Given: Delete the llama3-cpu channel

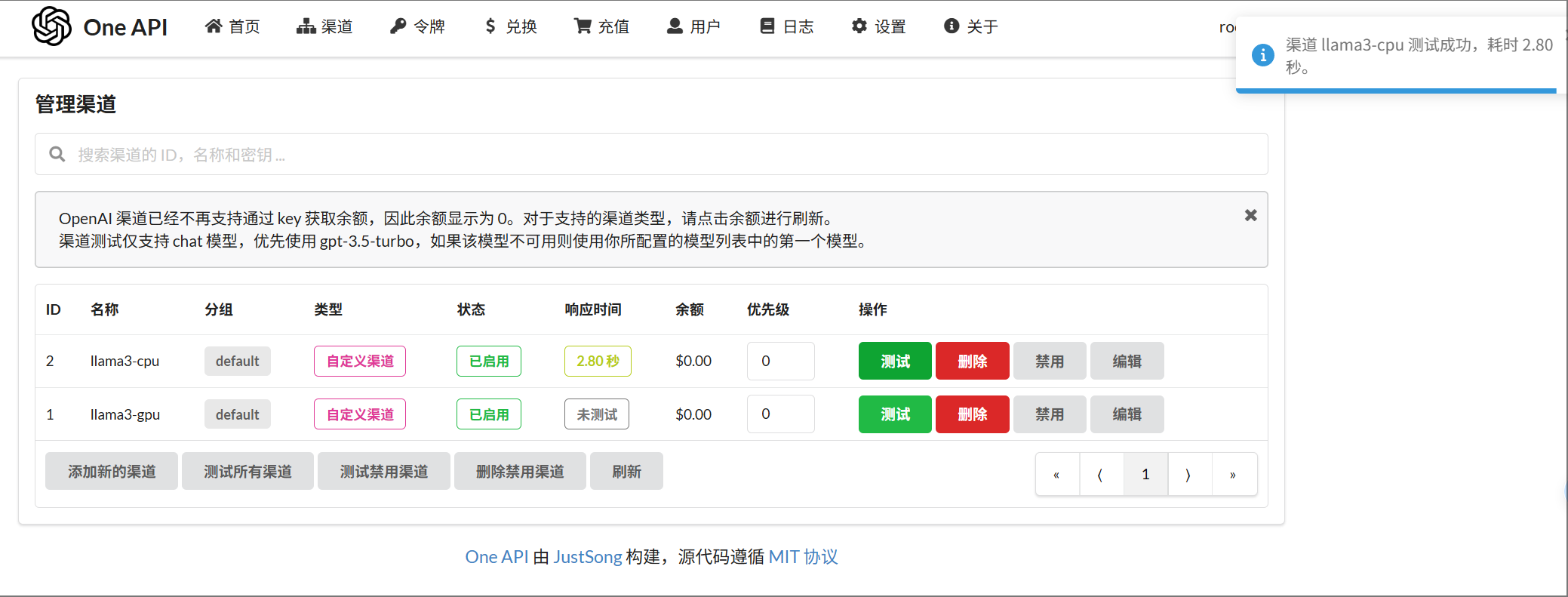Looking at the screenshot, I should [x=972, y=362].
